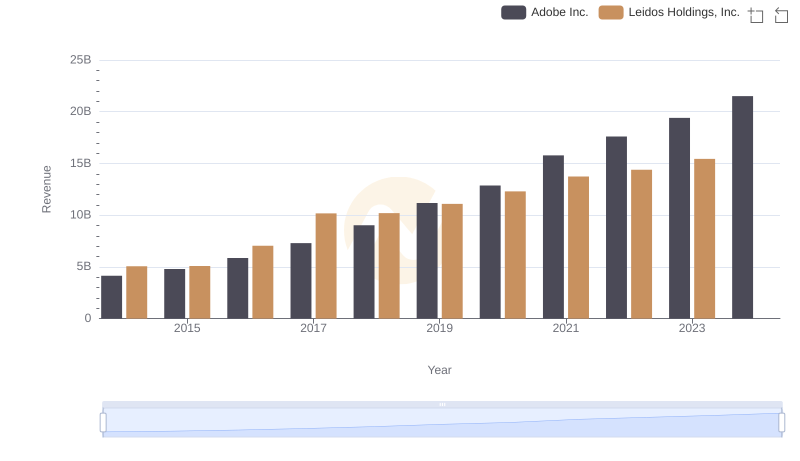Click the Adobe bar for 2018
The height and width of the screenshot is (461, 800).
(x=364, y=272)
